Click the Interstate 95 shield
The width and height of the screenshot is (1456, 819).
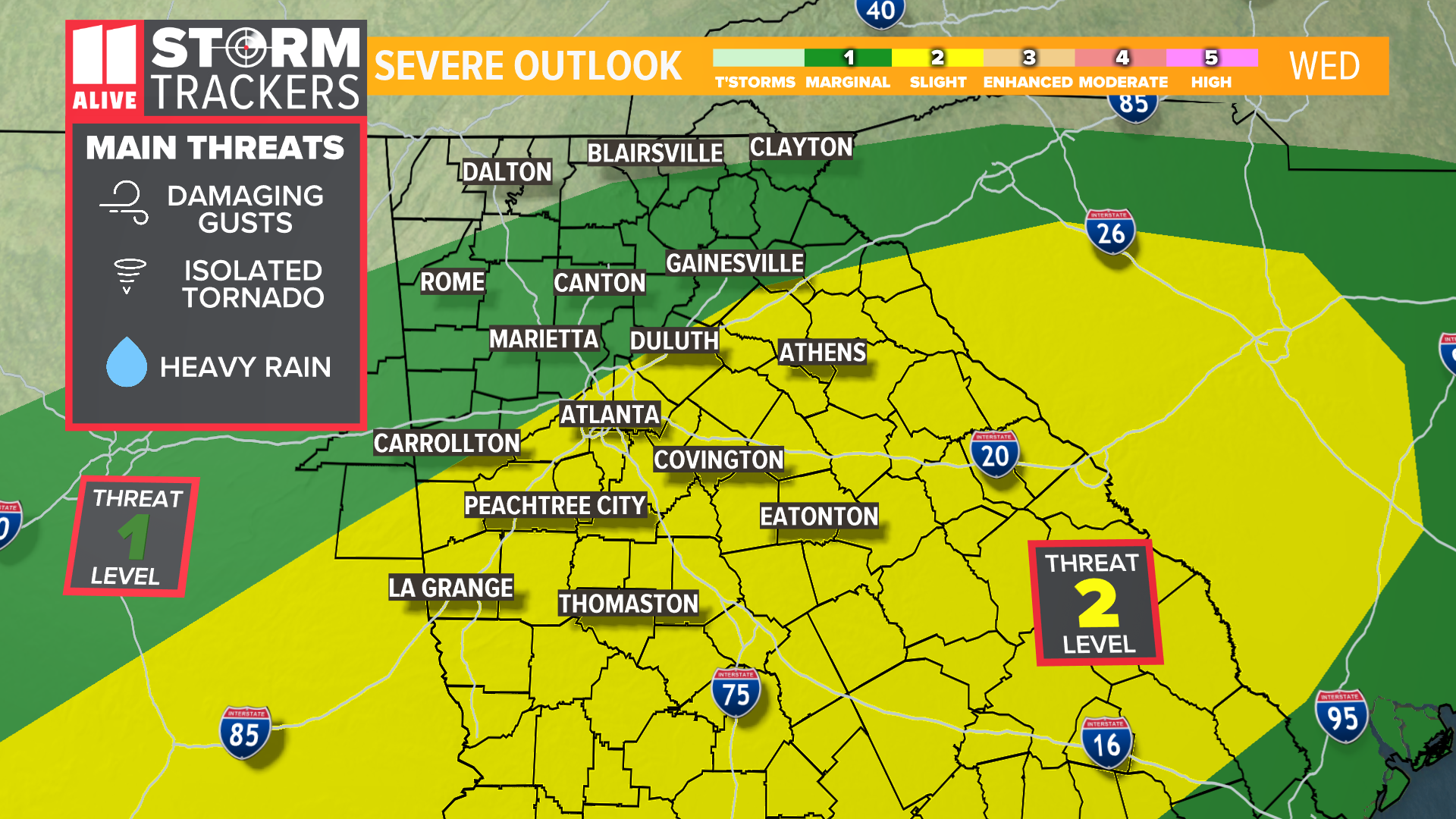click(1341, 716)
